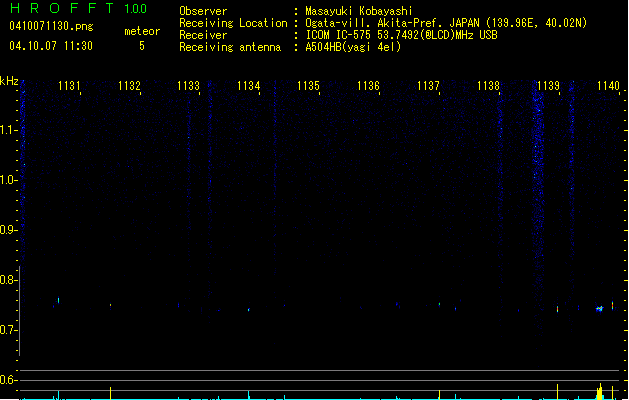Click the 1.0 kHz frequency label

8,180
